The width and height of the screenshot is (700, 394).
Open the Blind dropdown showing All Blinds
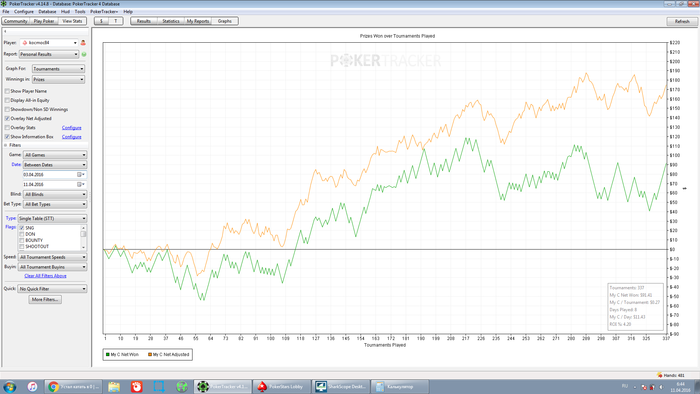54,195
